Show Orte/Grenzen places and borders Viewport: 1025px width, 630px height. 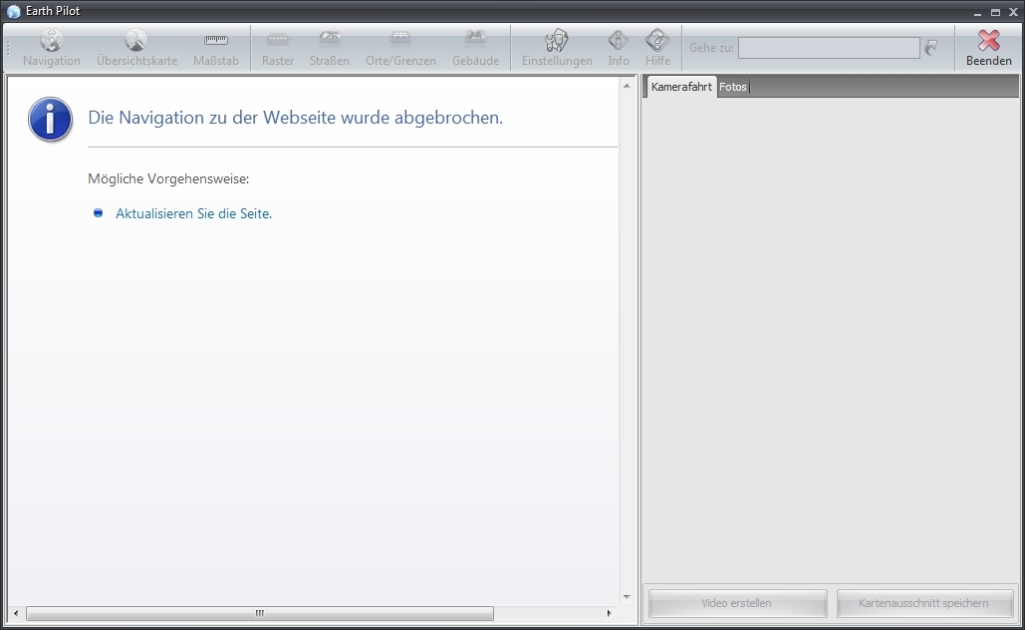point(401,47)
